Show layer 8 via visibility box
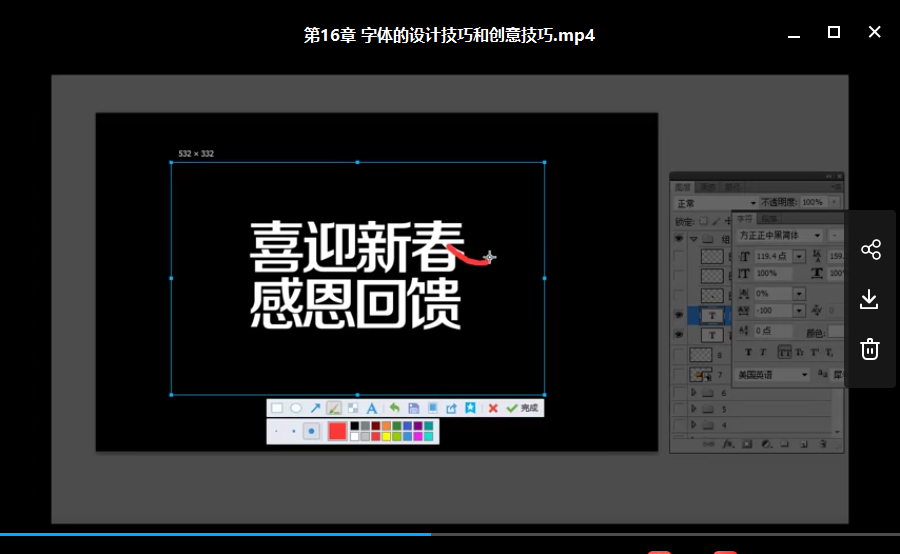Viewport: 900px width, 554px height. [679, 355]
